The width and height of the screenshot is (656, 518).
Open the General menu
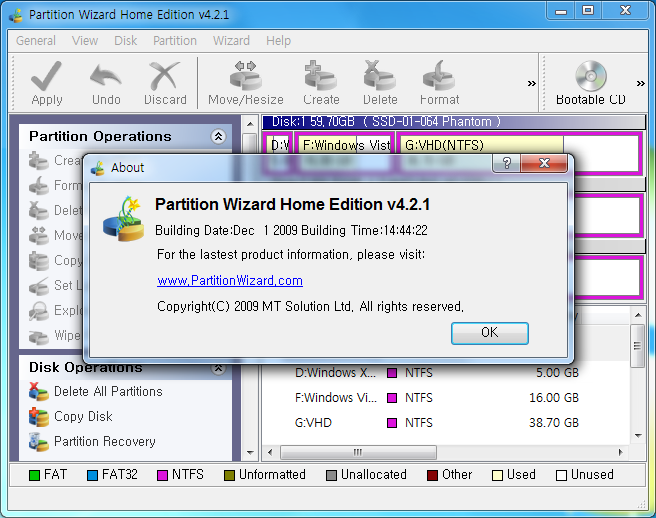point(36,41)
